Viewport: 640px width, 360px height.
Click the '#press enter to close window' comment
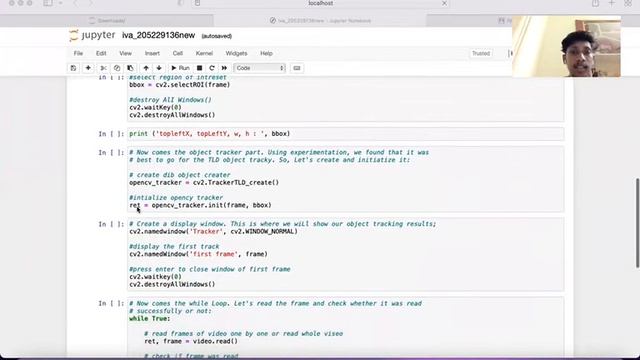tap(210, 269)
